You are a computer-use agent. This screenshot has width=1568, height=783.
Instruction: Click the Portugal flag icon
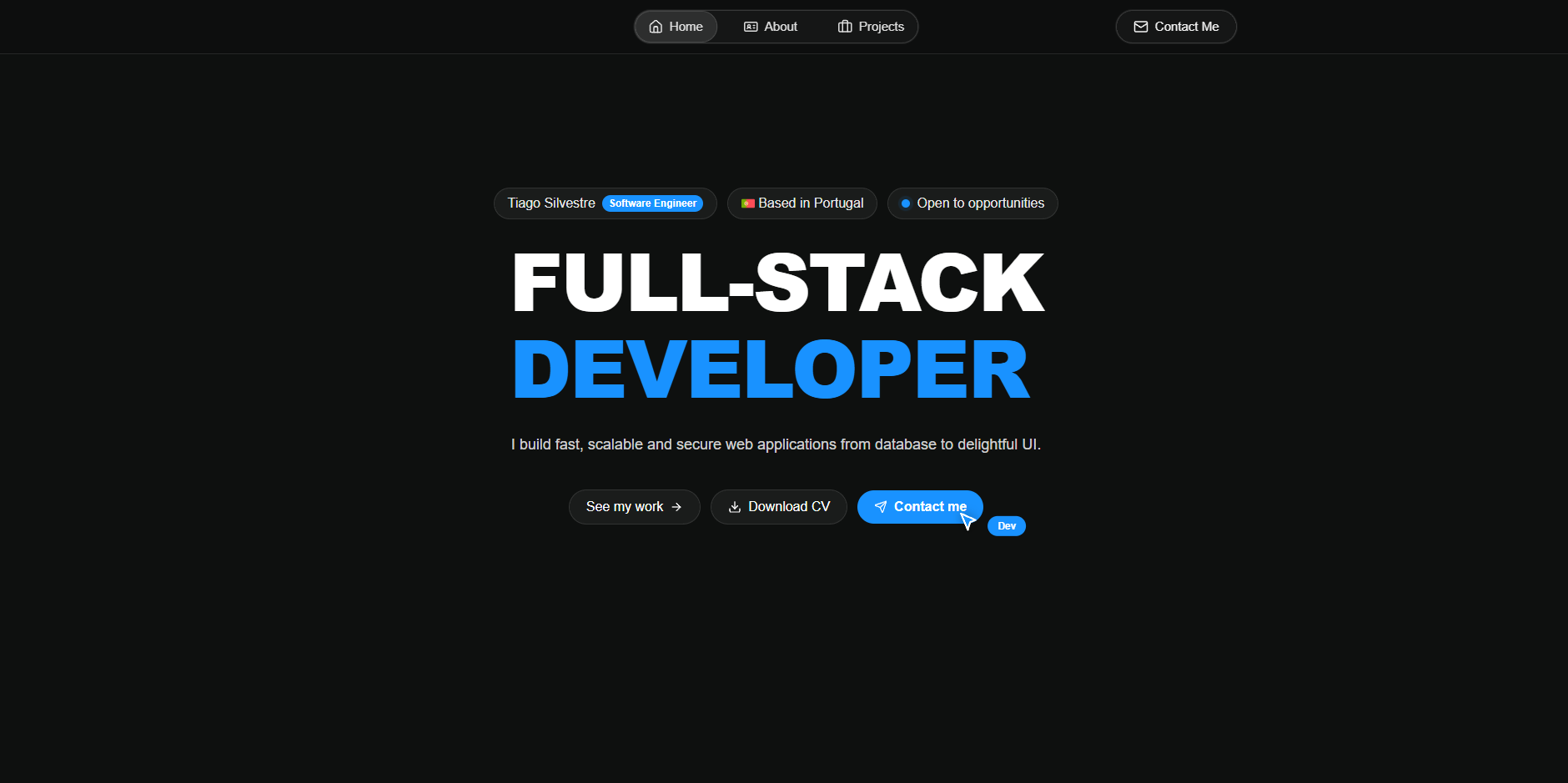748,203
